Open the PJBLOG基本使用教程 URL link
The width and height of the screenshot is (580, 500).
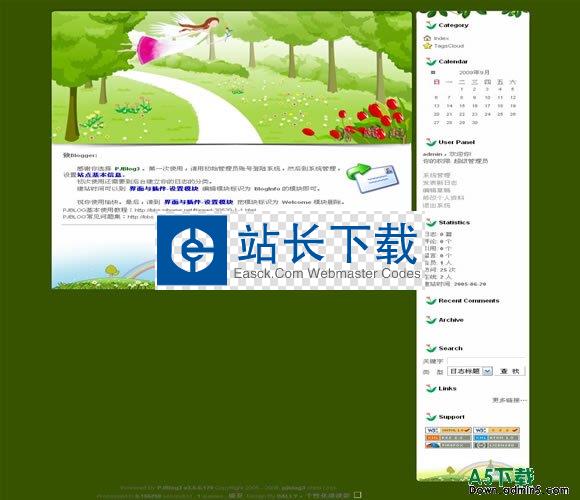click(195, 210)
